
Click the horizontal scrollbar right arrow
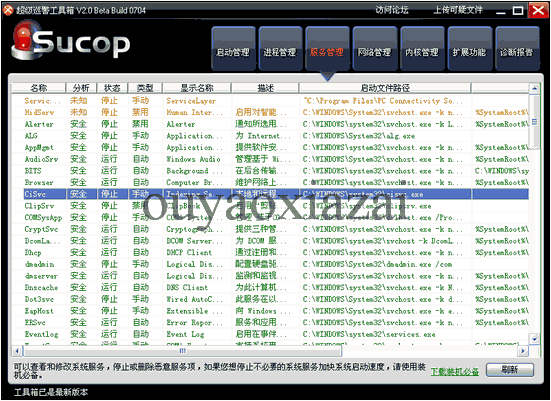click(523, 350)
